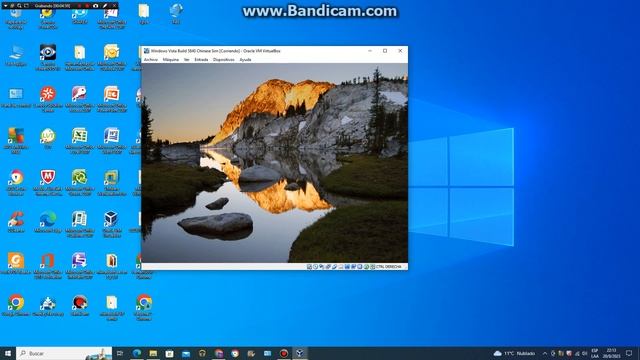Open Task View from the taskbar
The image size is (640, 360).
point(120,353)
